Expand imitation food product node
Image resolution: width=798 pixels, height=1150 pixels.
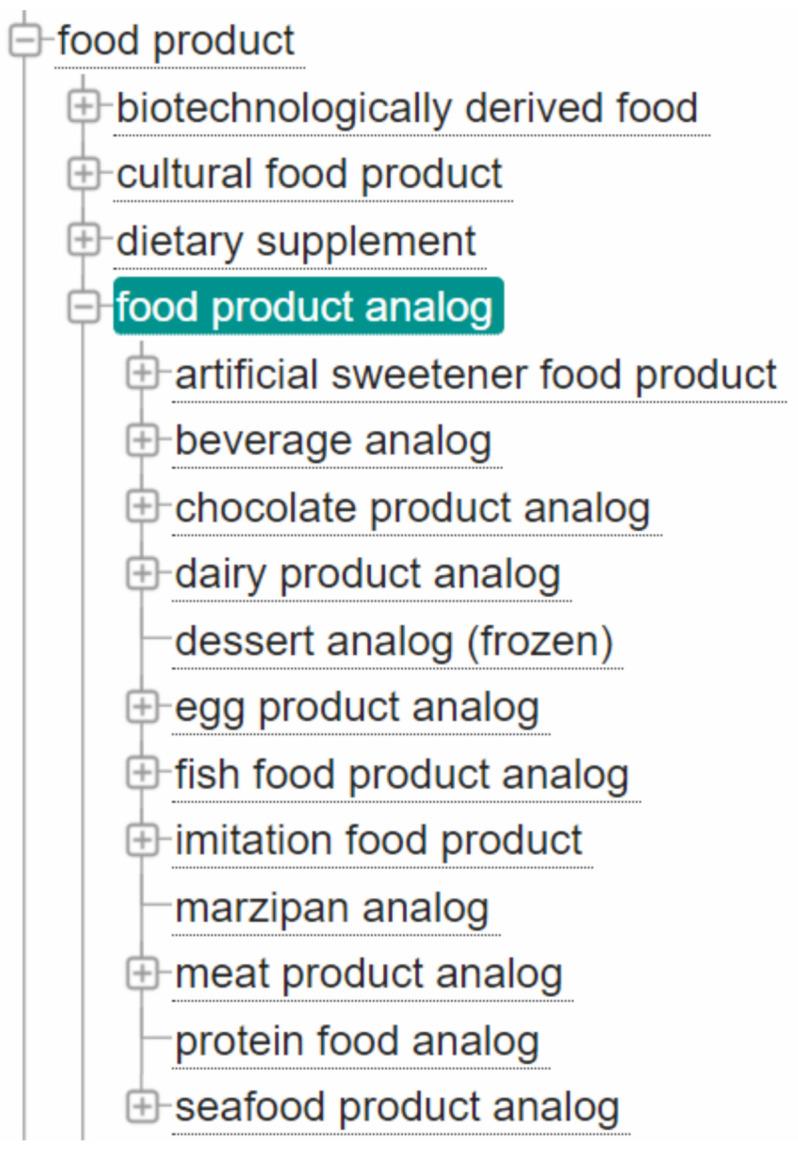[142, 840]
